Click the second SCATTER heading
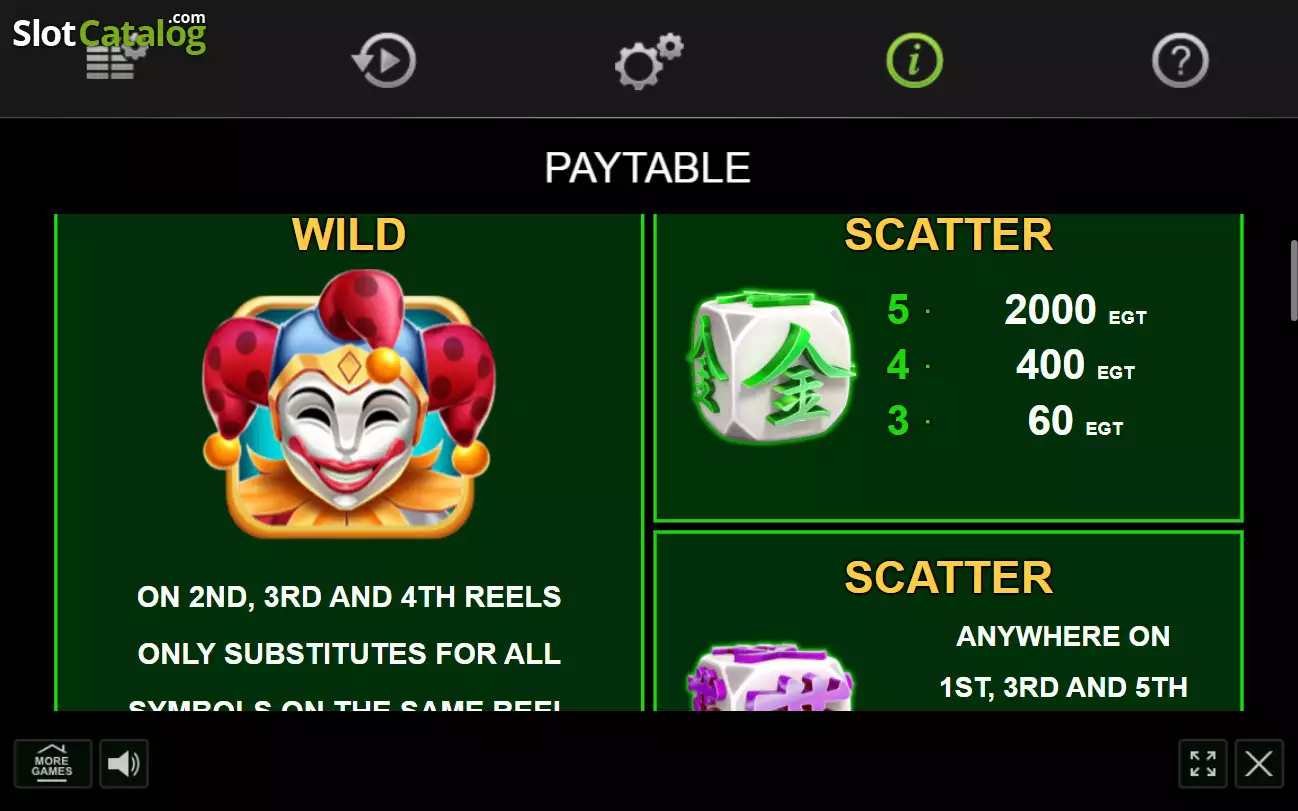 tap(948, 577)
